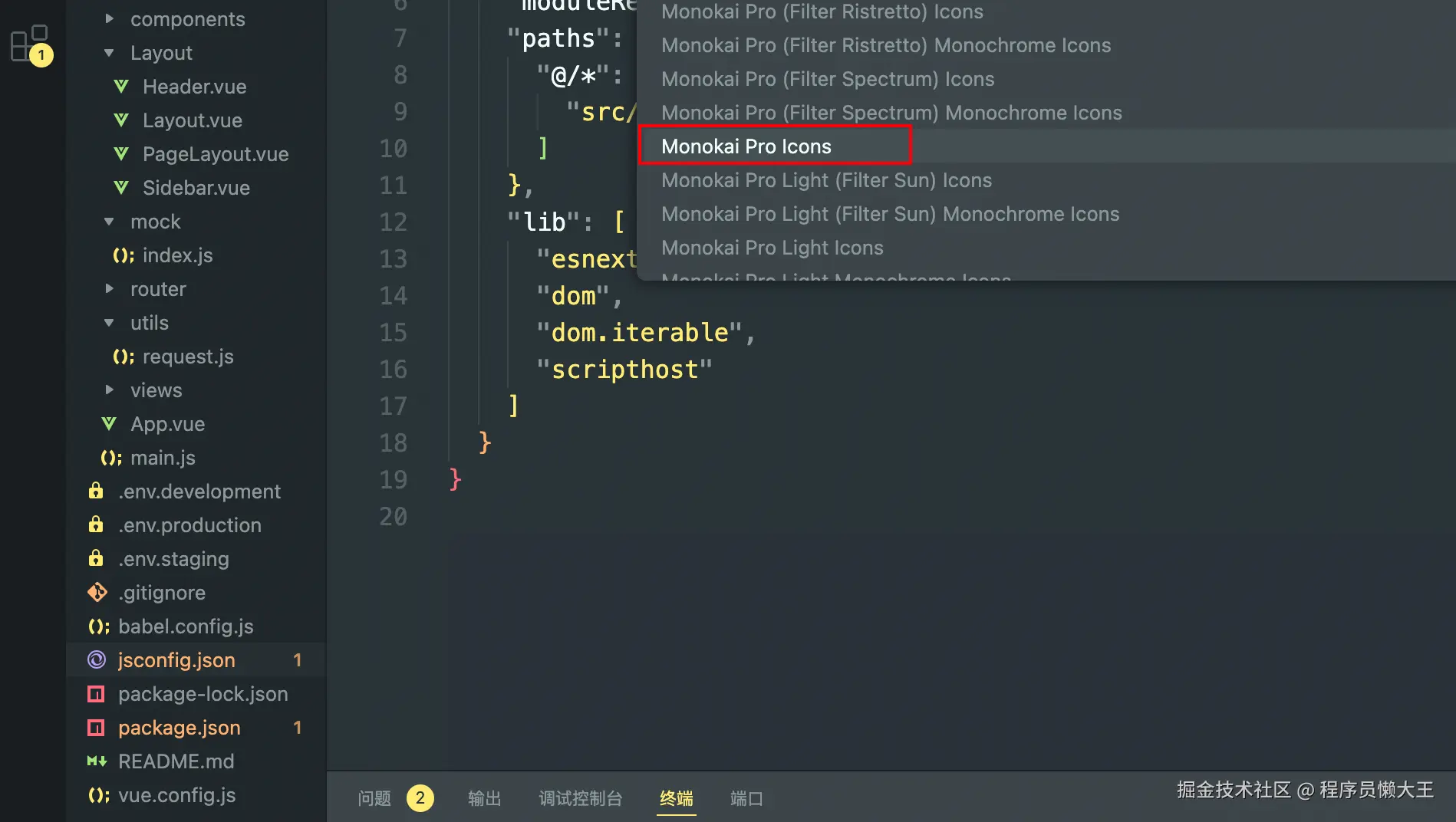Collapse the Layout folder
The image size is (1456, 822).
pyautogui.click(x=109, y=53)
